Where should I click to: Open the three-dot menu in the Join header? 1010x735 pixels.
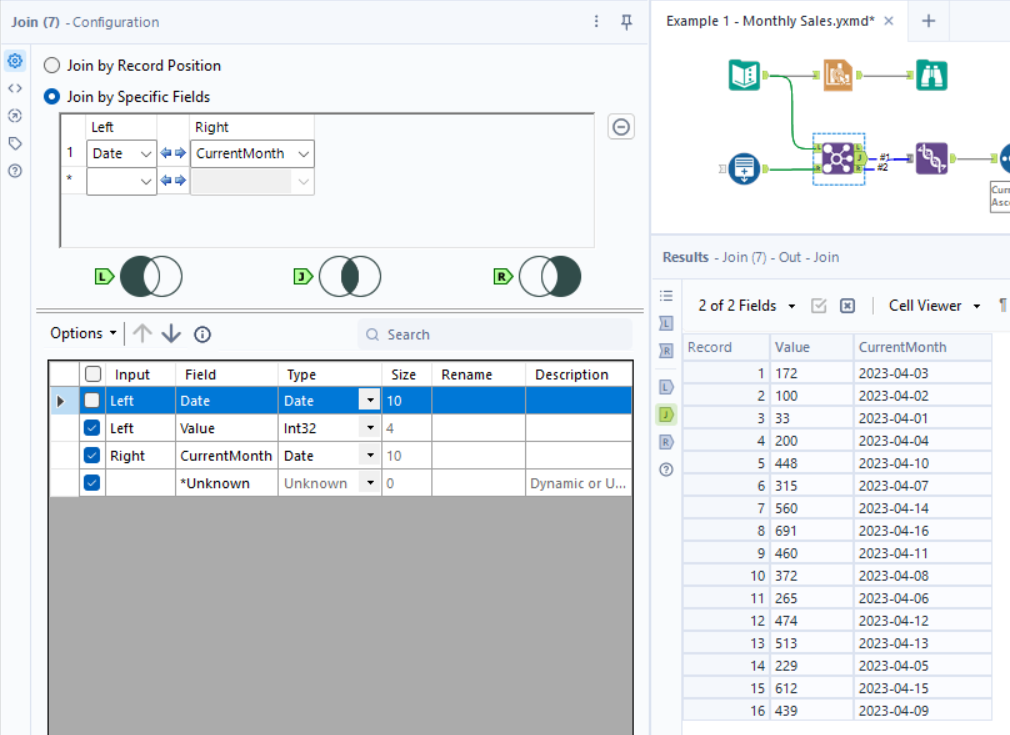(x=596, y=21)
